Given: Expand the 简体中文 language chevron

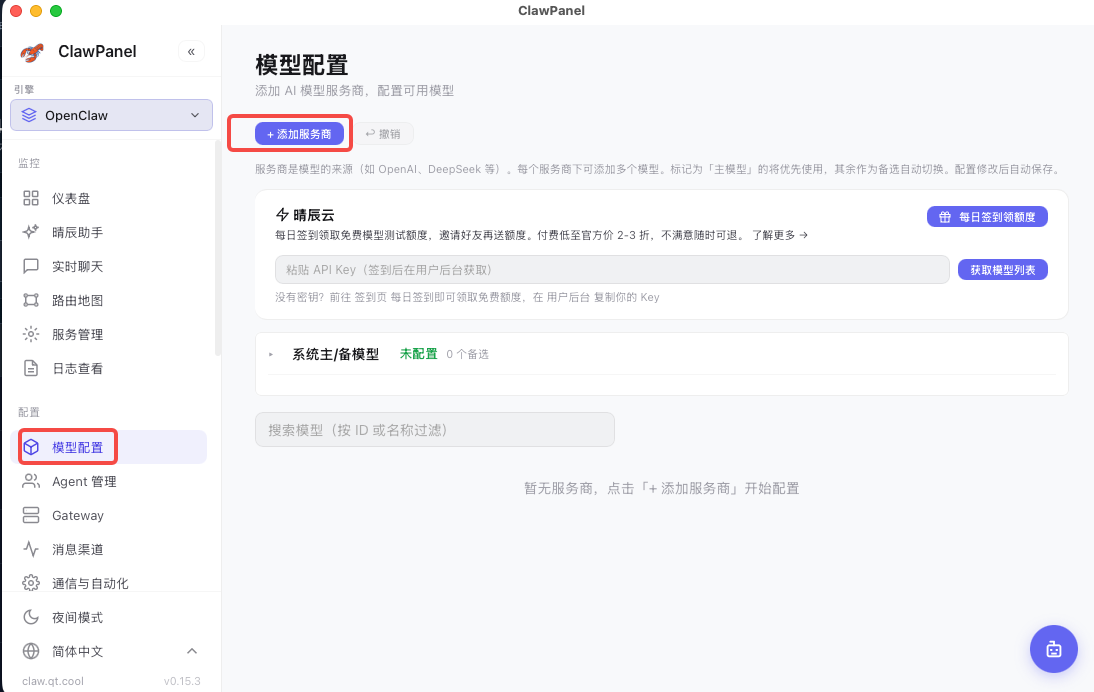Looking at the screenshot, I should click(x=192, y=652).
